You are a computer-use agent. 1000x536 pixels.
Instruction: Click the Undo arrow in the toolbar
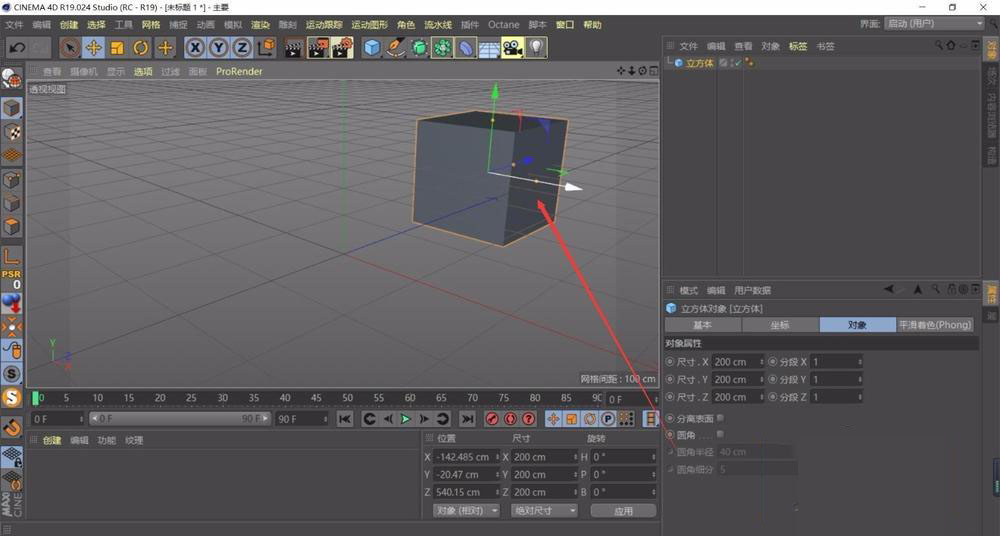(x=17, y=48)
